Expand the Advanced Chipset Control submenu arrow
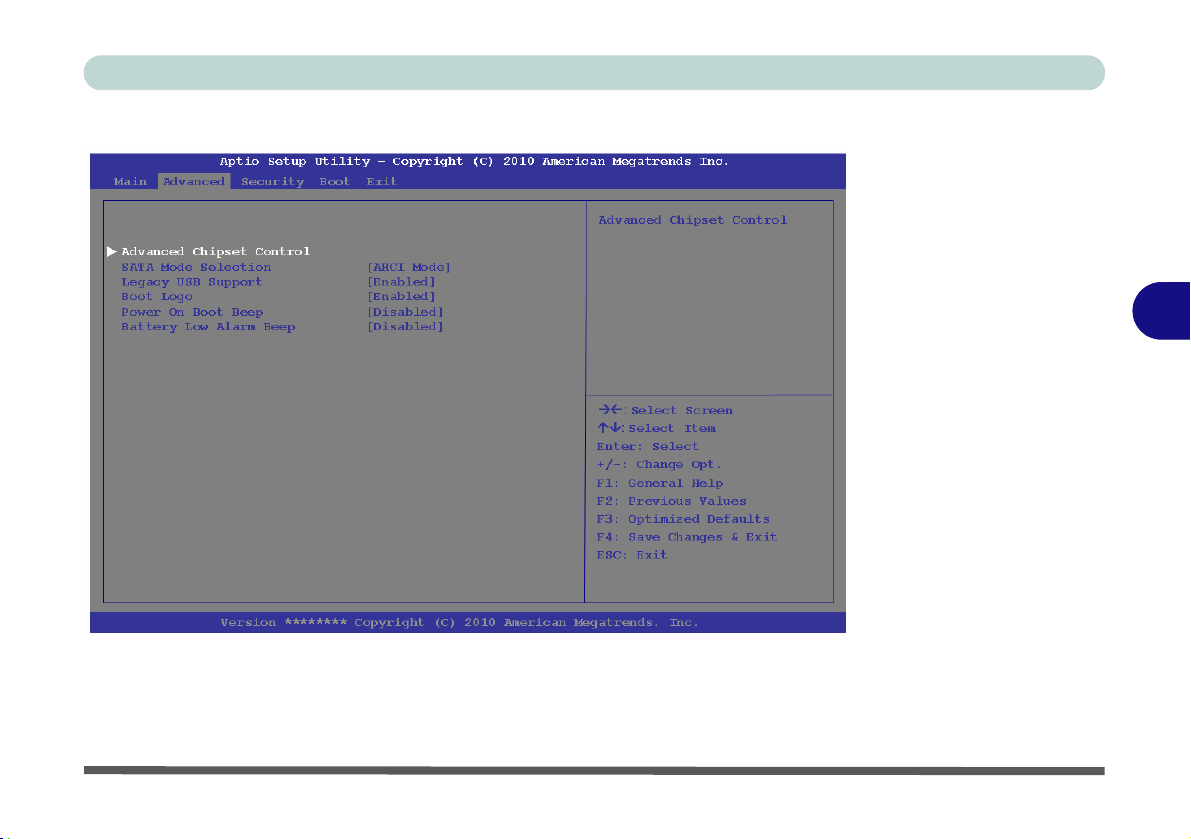Screen dimensions: 1191x839 coord(112,251)
